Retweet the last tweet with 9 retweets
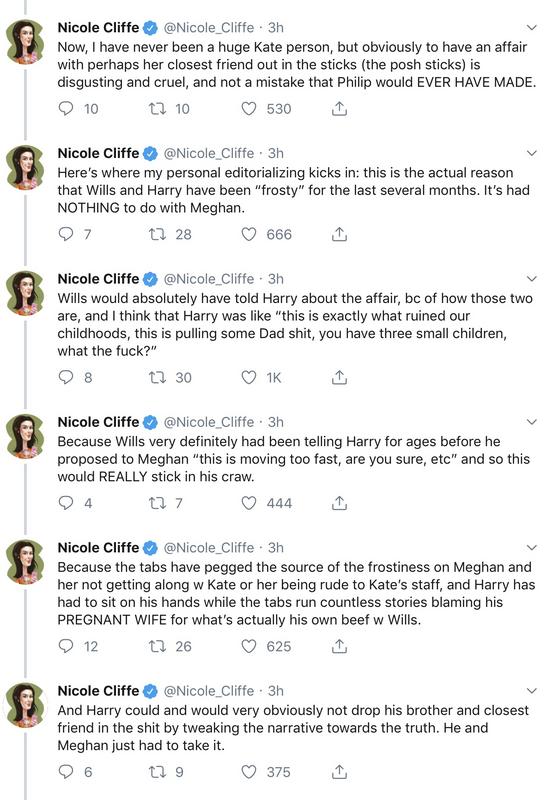Viewport: 548px width, 800px height. pyautogui.click(x=157, y=772)
